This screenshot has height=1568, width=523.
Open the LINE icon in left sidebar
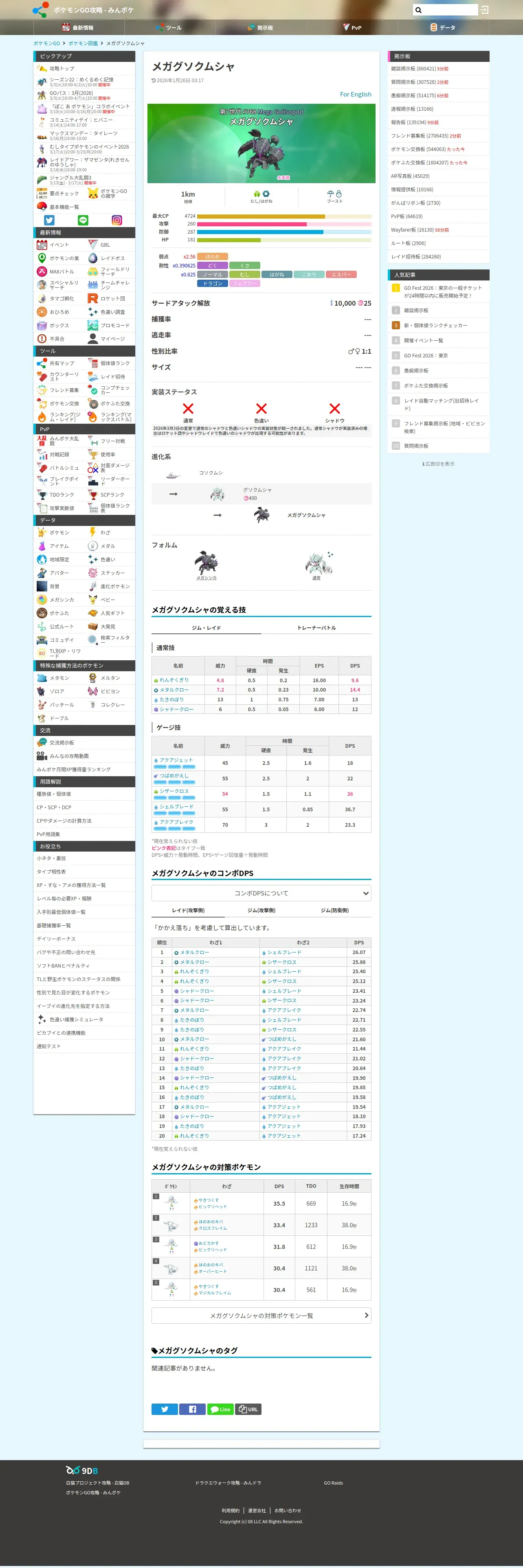point(84,220)
